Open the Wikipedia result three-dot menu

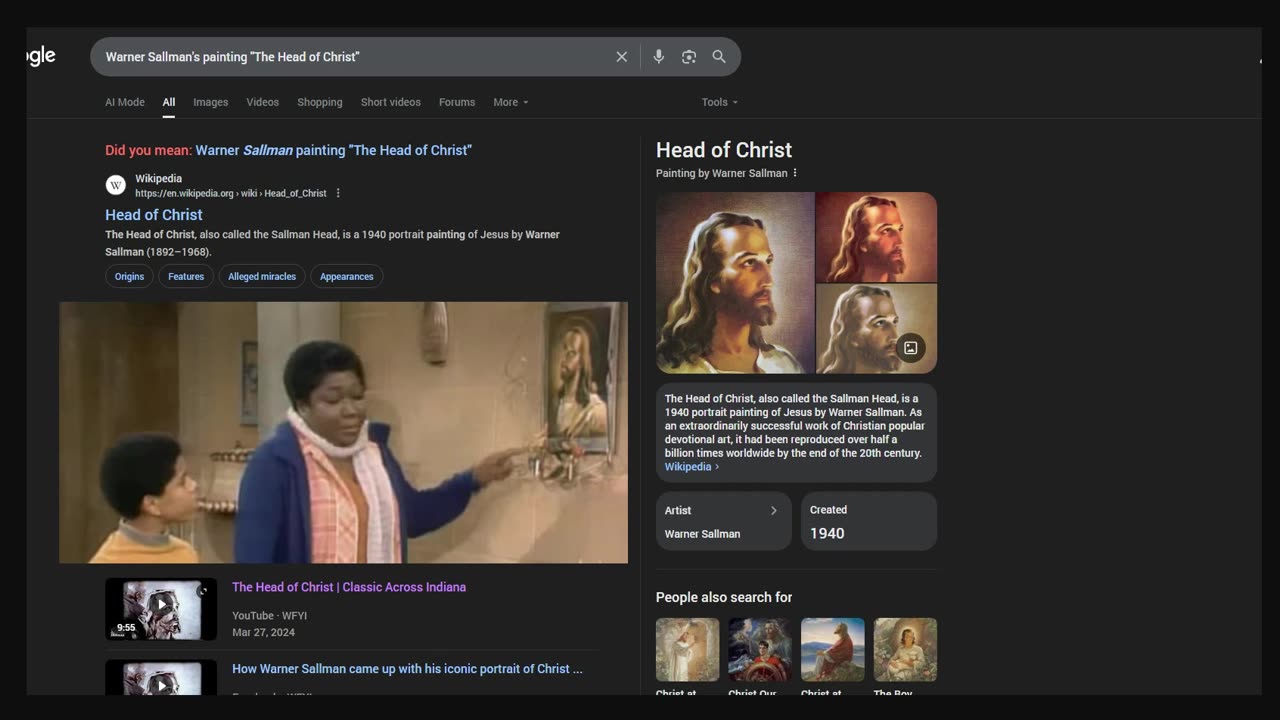[338, 193]
